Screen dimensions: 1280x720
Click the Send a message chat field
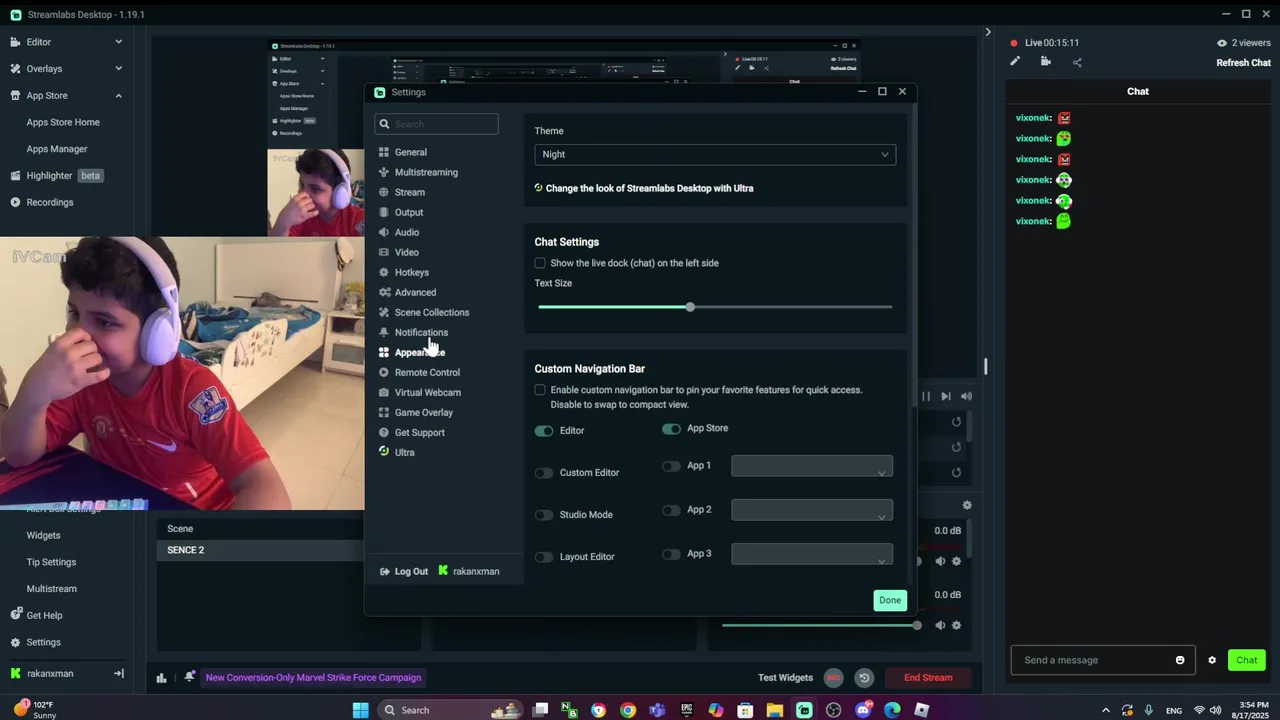[1097, 660]
